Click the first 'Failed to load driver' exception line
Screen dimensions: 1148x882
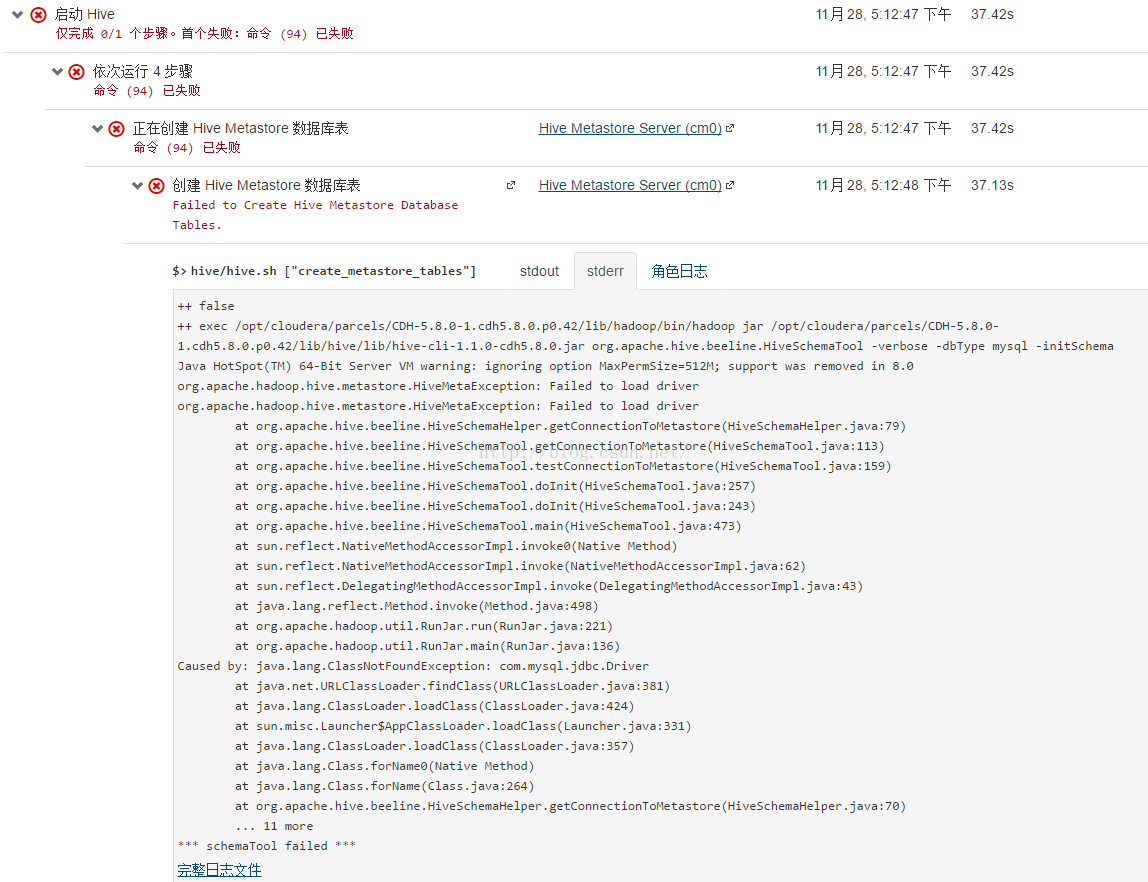click(x=438, y=386)
